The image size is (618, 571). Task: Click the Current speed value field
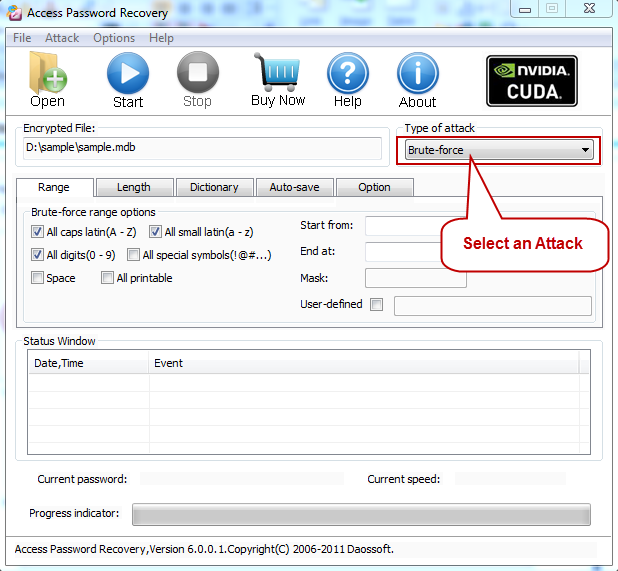(510, 479)
